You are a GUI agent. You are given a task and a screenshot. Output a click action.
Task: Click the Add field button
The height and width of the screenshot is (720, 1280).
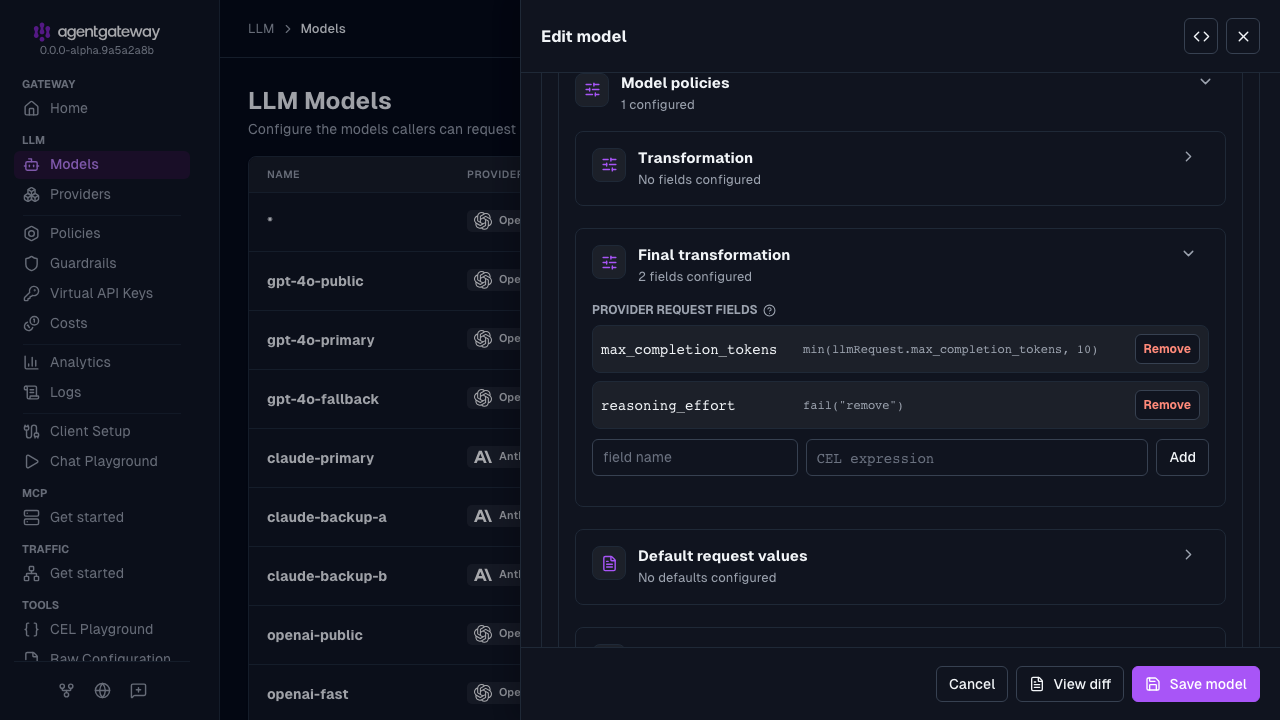click(x=1182, y=457)
